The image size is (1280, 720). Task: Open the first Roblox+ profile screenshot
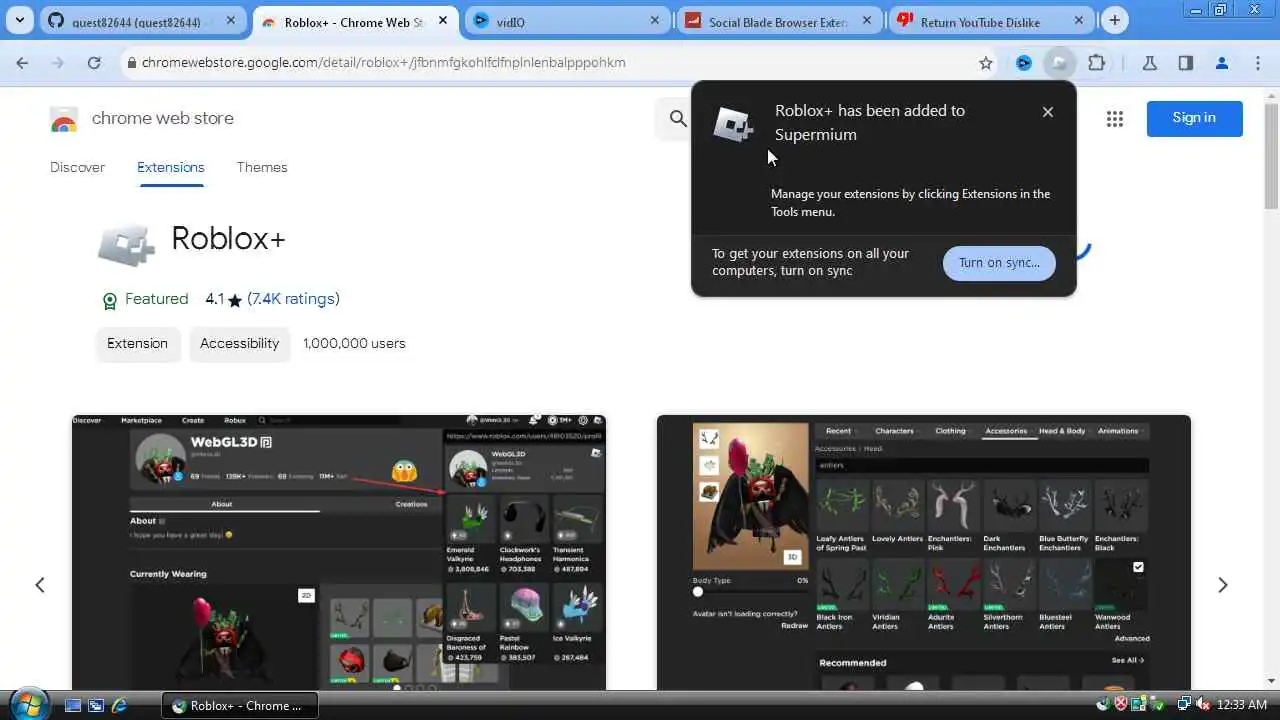pyautogui.click(x=339, y=552)
